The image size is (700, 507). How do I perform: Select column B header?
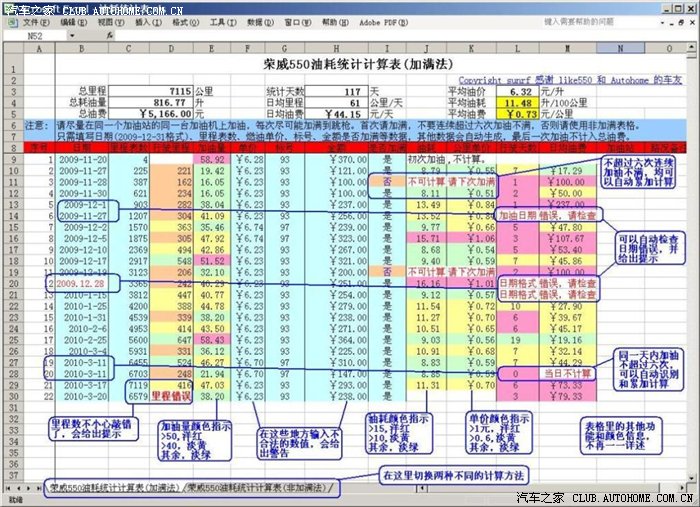pyautogui.click(x=80, y=48)
